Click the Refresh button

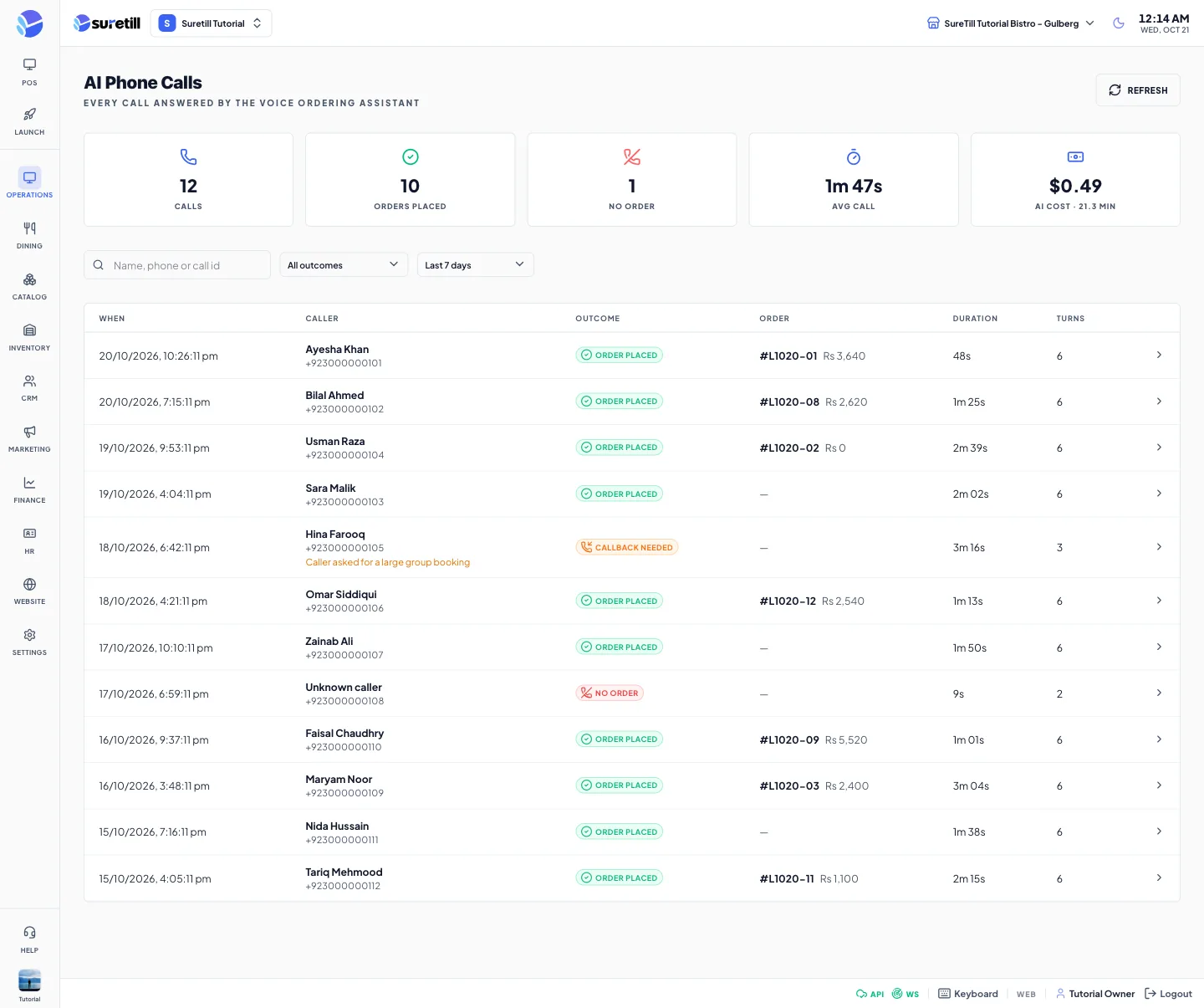click(x=1138, y=90)
